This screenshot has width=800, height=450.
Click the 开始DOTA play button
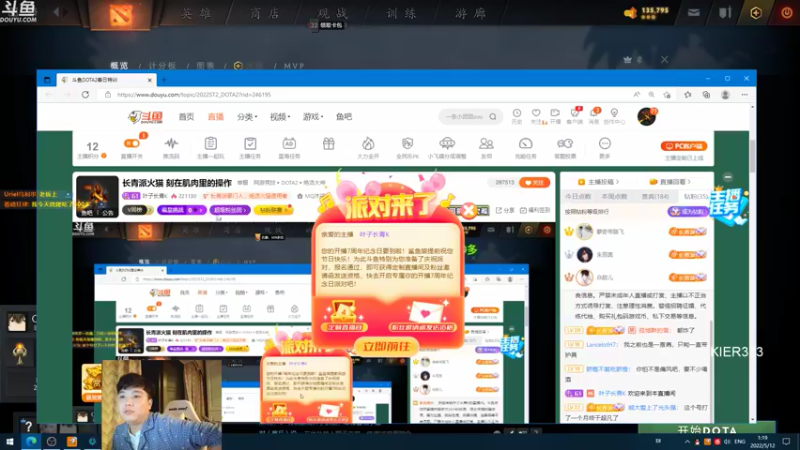707,429
